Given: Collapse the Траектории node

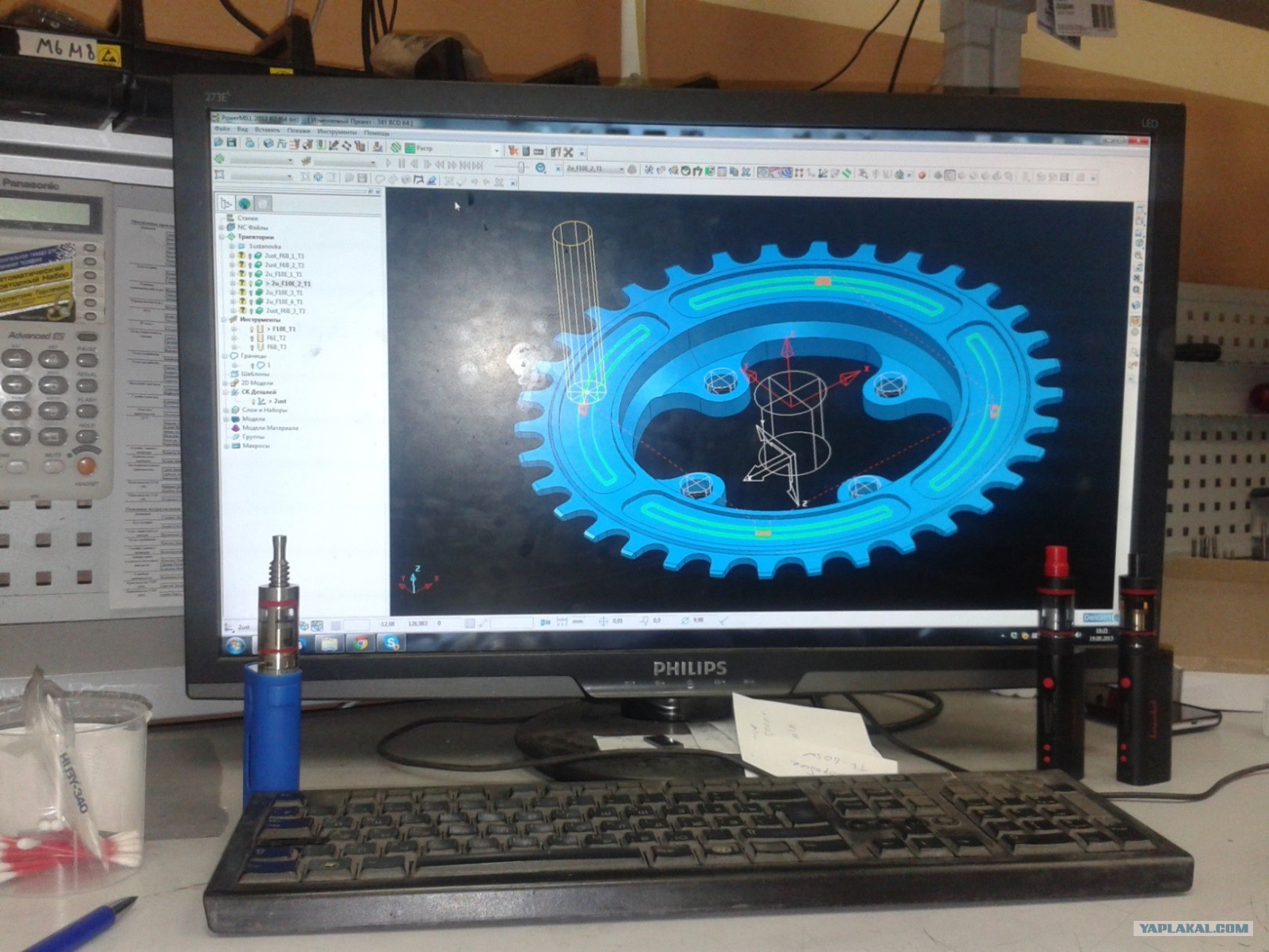Looking at the screenshot, I should coord(221,237).
